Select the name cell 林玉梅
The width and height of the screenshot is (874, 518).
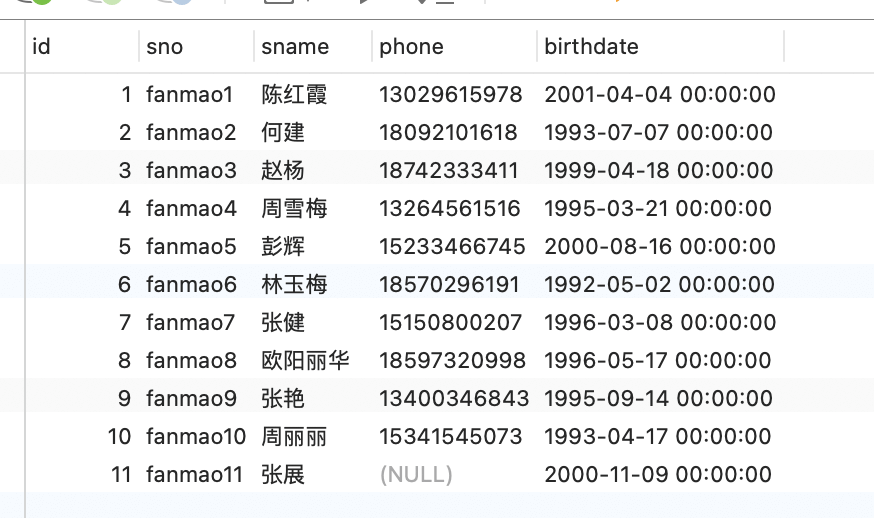(x=294, y=284)
